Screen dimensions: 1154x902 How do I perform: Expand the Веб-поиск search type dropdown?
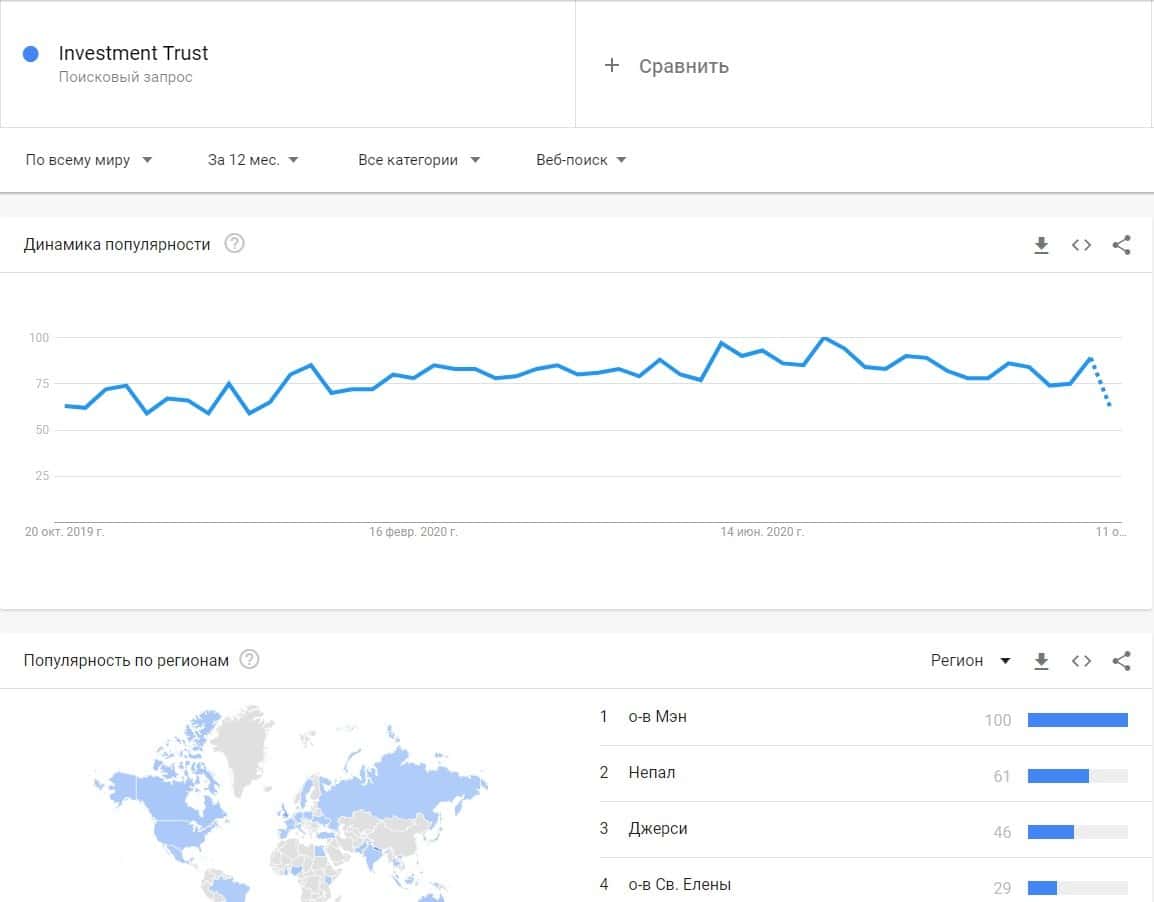pos(581,160)
